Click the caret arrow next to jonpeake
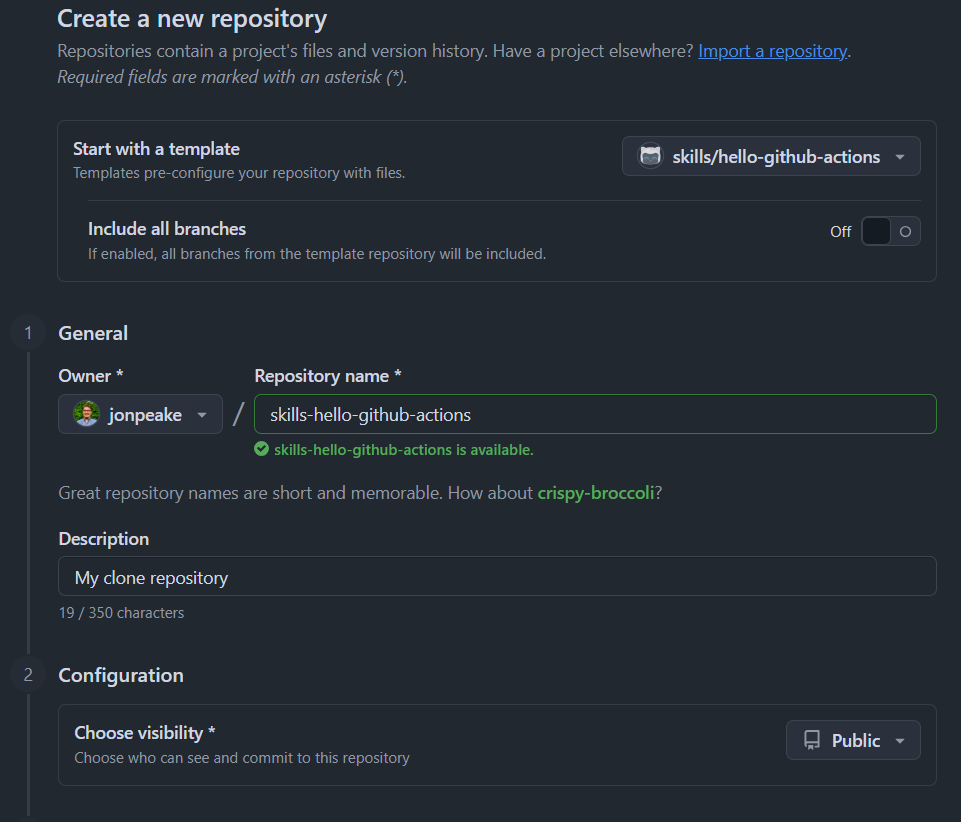961x822 pixels. click(x=202, y=415)
